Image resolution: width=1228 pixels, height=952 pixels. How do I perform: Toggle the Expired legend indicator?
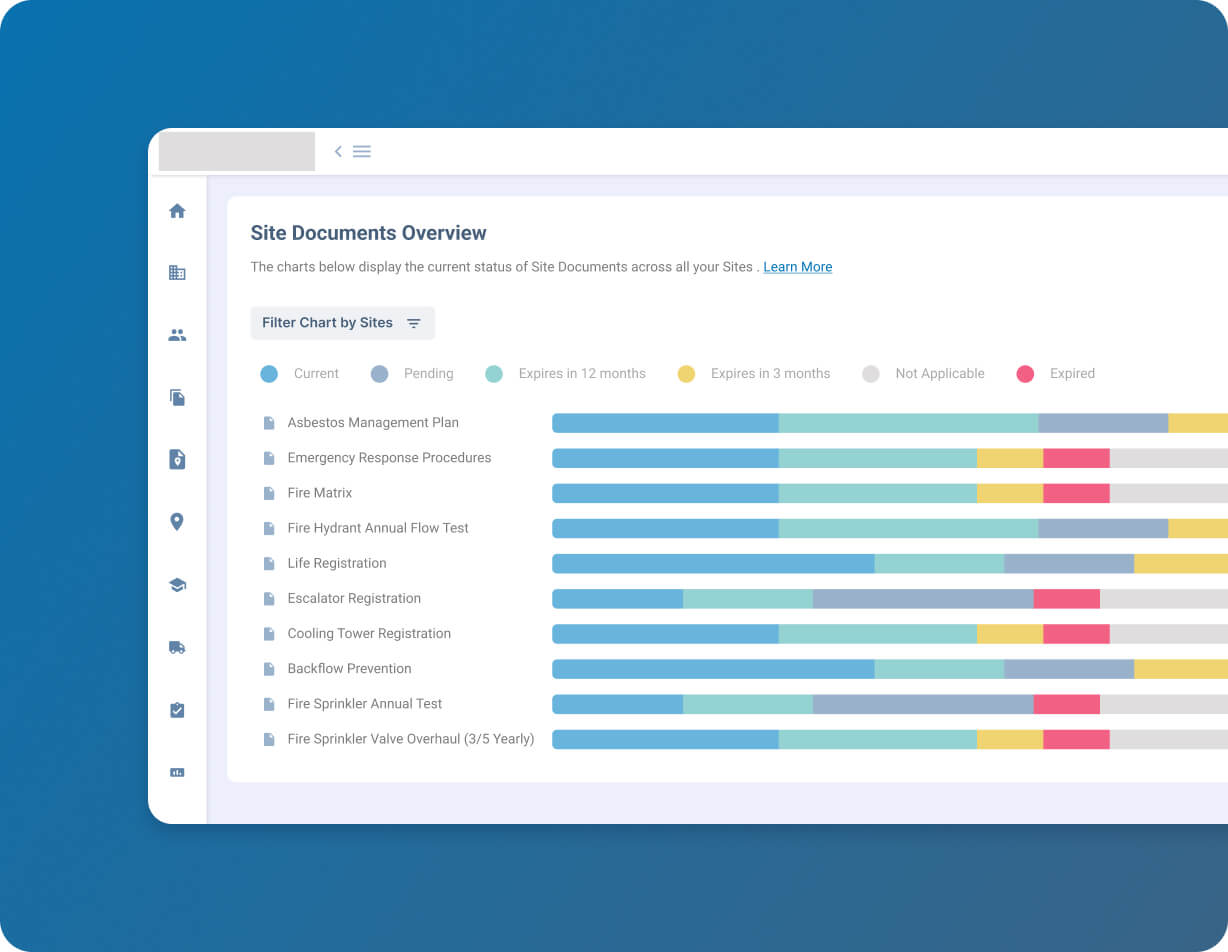point(1056,374)
